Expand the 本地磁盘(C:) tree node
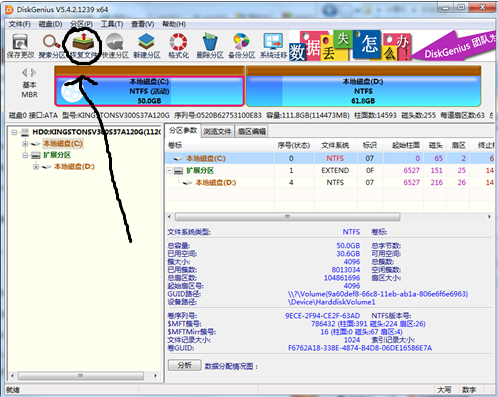The height and width of the screenshot is (397, 498). tap(25, 144)
